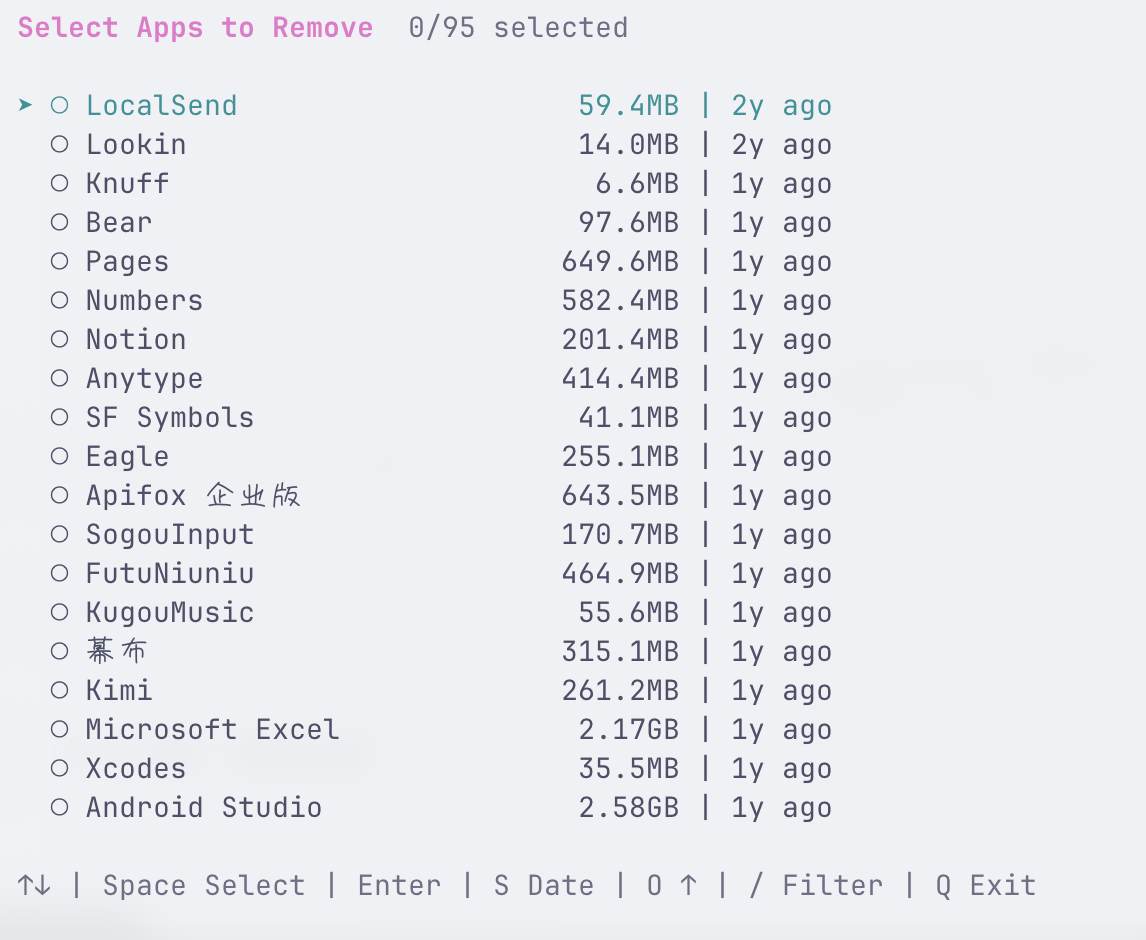
Task: Select the Anytype row label
Action: coord(144,378)
